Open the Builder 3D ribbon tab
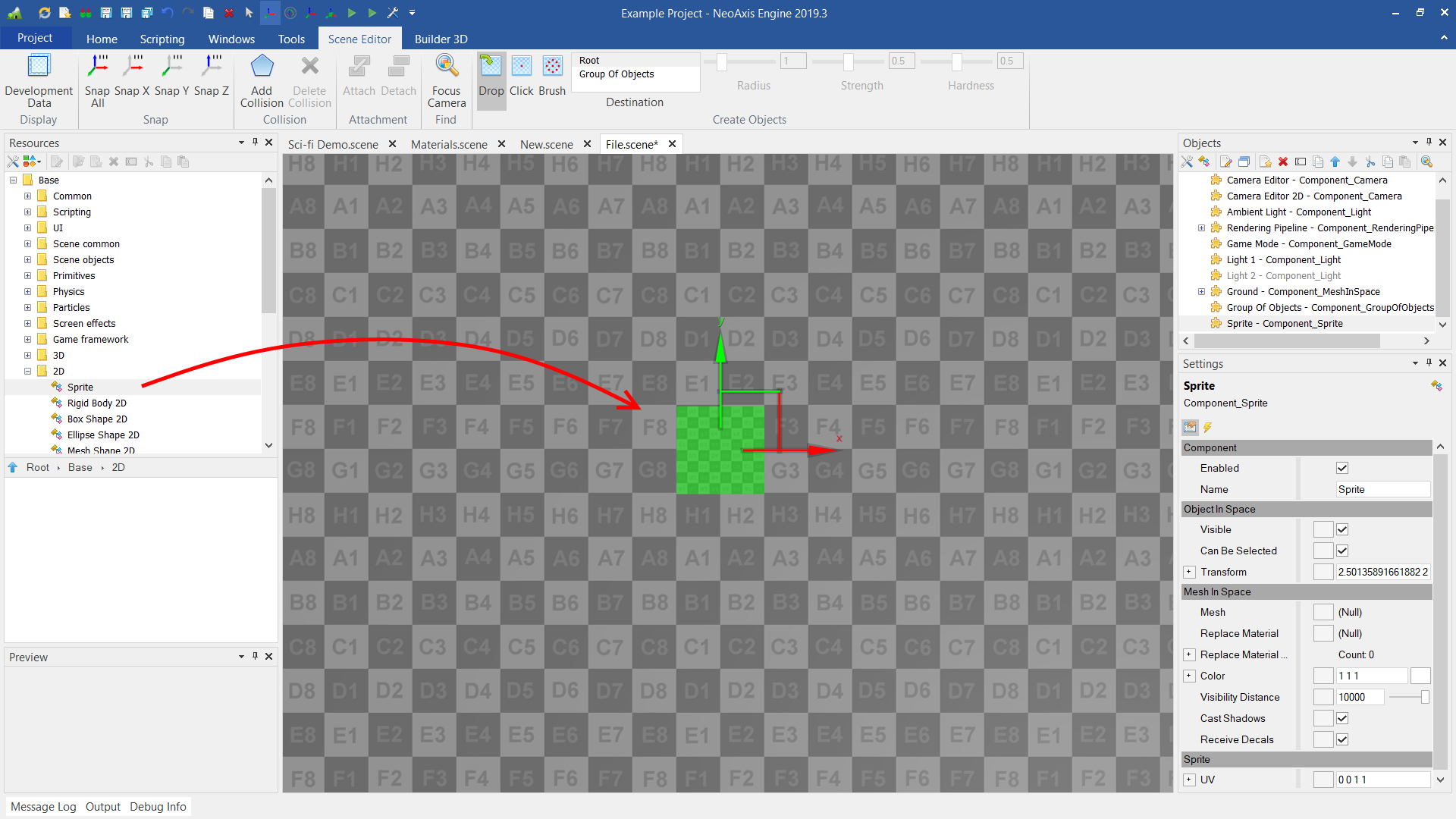The height and width of the screenshot is (819, 1456). (x=441, y=39)
